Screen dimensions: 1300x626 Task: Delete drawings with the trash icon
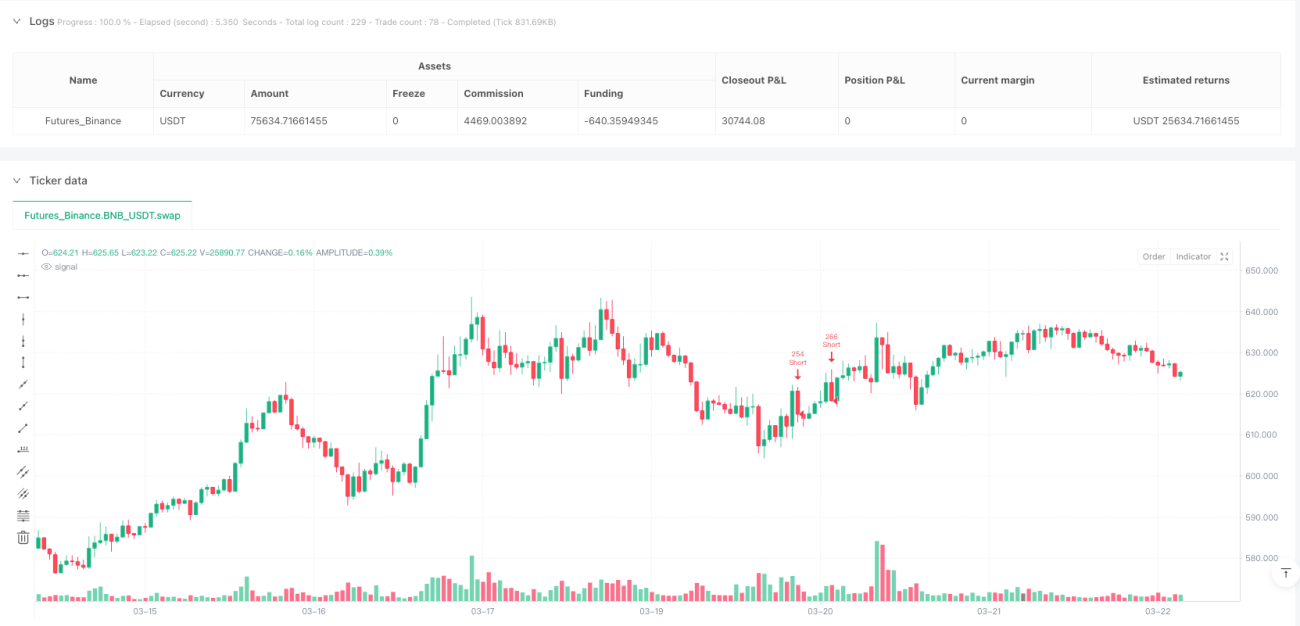pyautogui.click(x=24, y=538)
